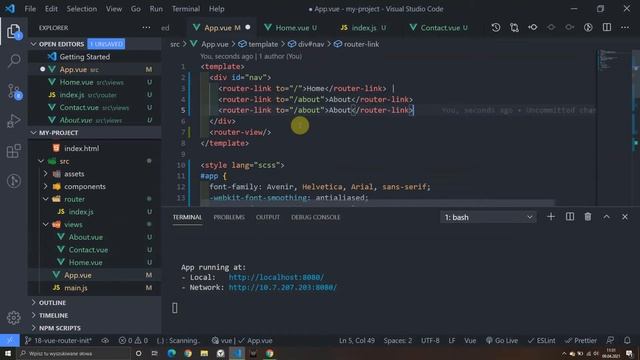Open the localhost:8080 link in terminal
The height and width of the screenshot is (360, 640).
(276, 277)
